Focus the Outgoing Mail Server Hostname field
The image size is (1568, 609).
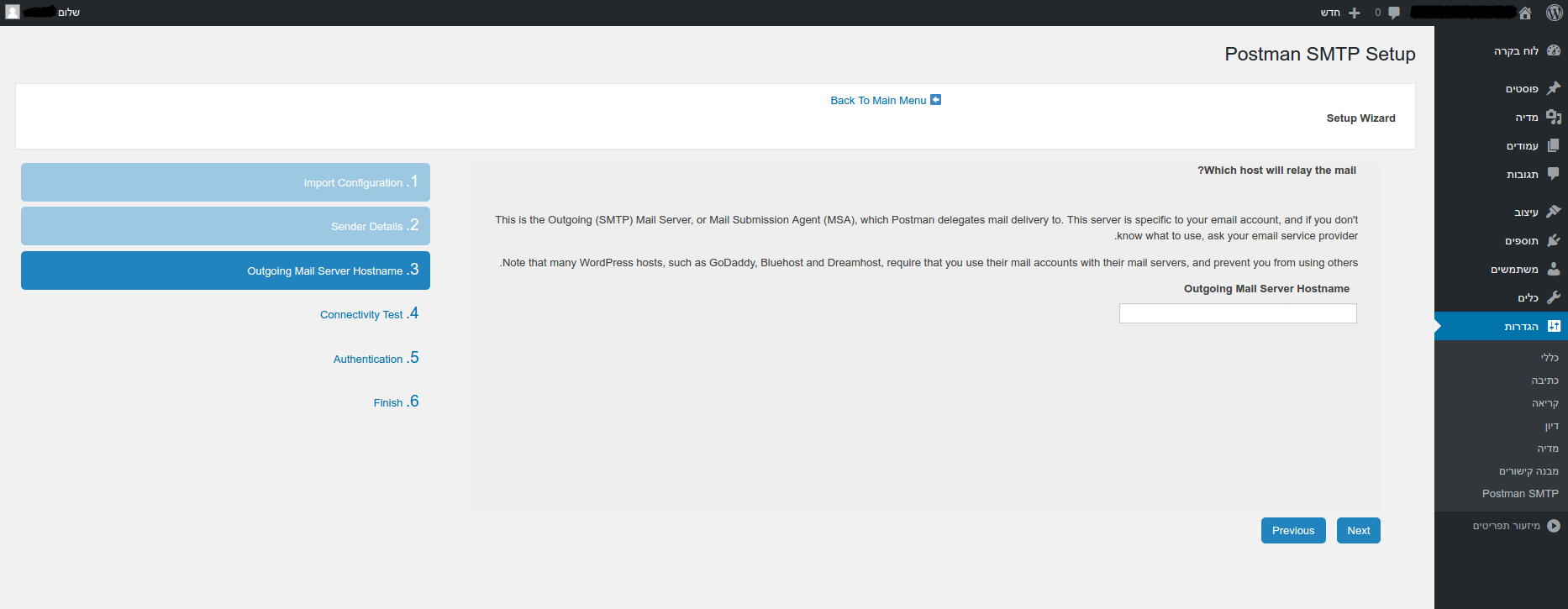point(1237,313)
